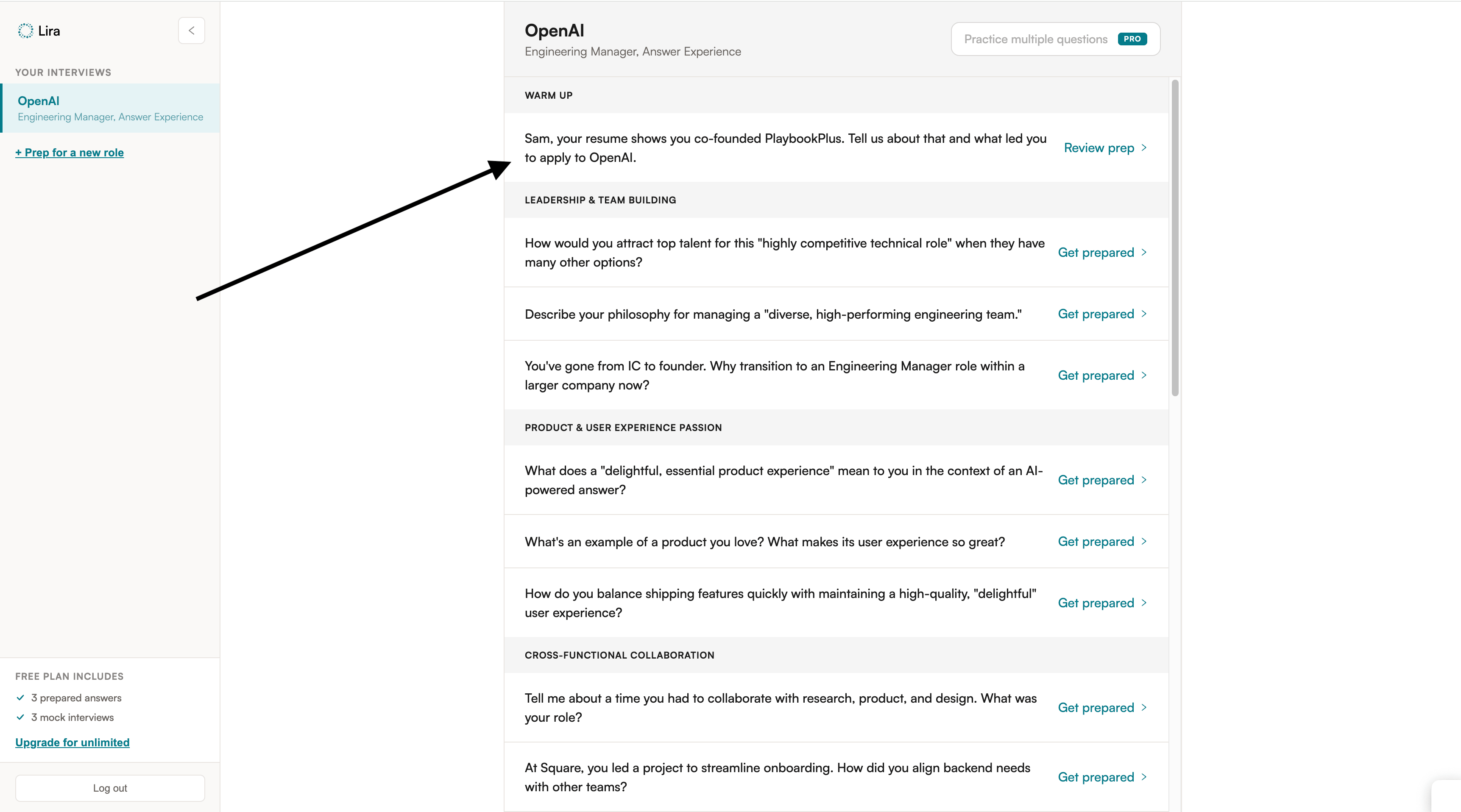Click Prep for a new role
The width and height of the screenshot is (1461, 812).
[x=69, y=153]
